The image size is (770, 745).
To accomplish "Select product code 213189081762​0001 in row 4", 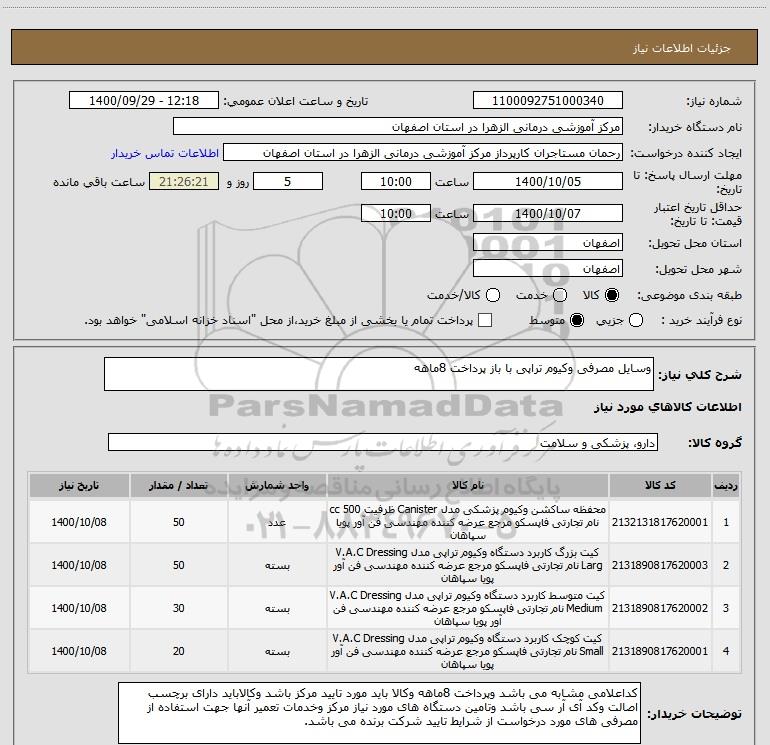I will coord(660,651).
